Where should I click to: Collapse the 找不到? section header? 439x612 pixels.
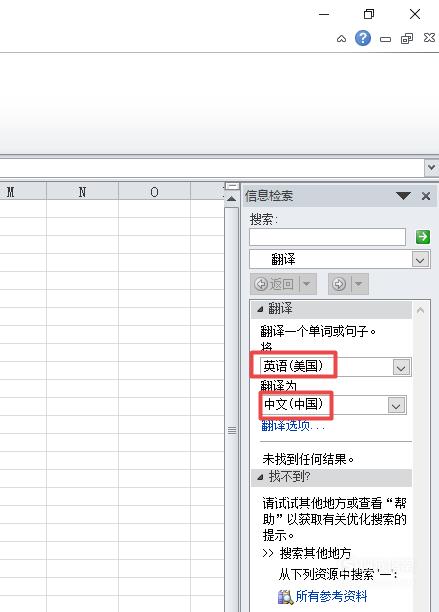(331, 477)
